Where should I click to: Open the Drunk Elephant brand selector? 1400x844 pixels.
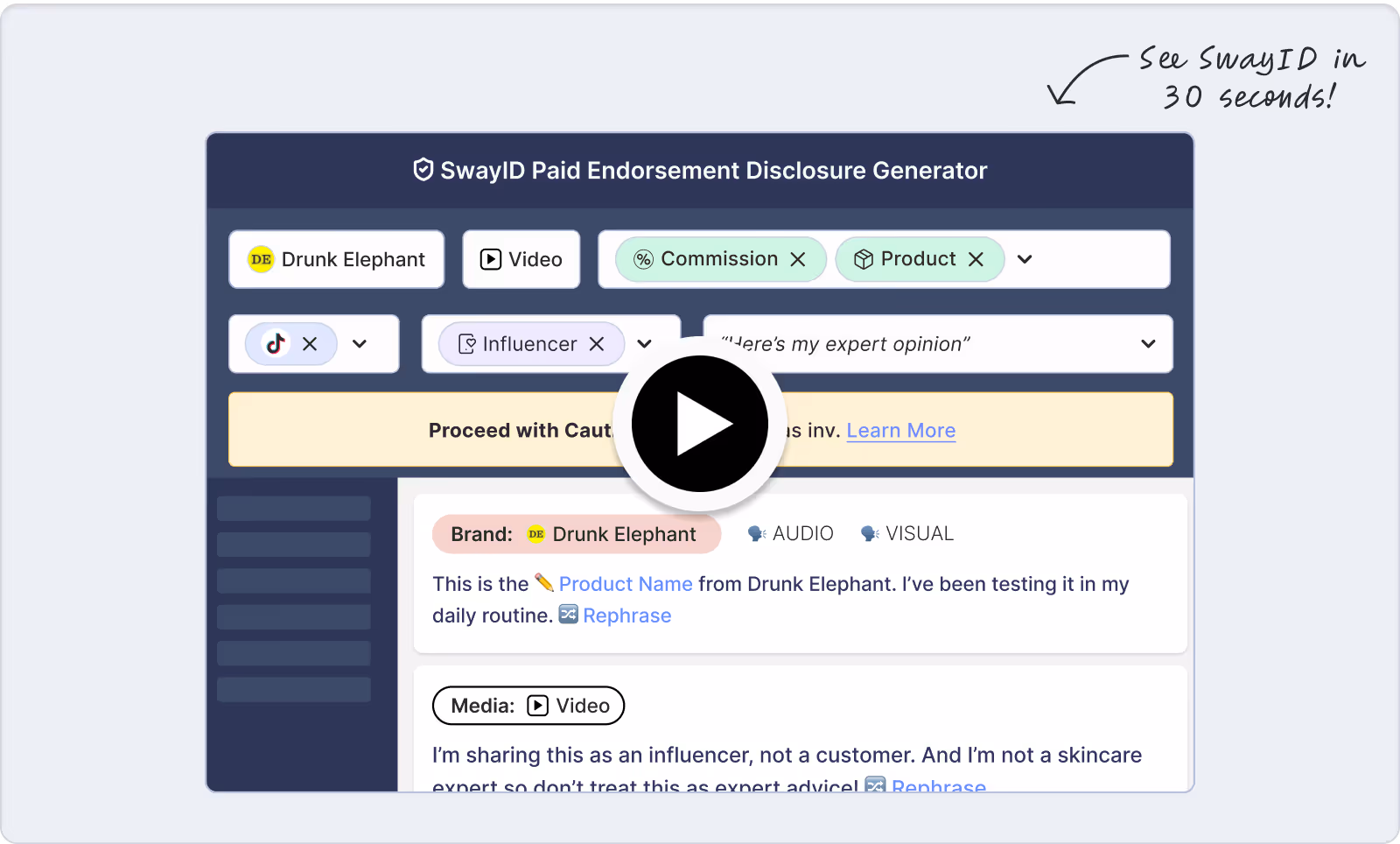tap(337, 259)
